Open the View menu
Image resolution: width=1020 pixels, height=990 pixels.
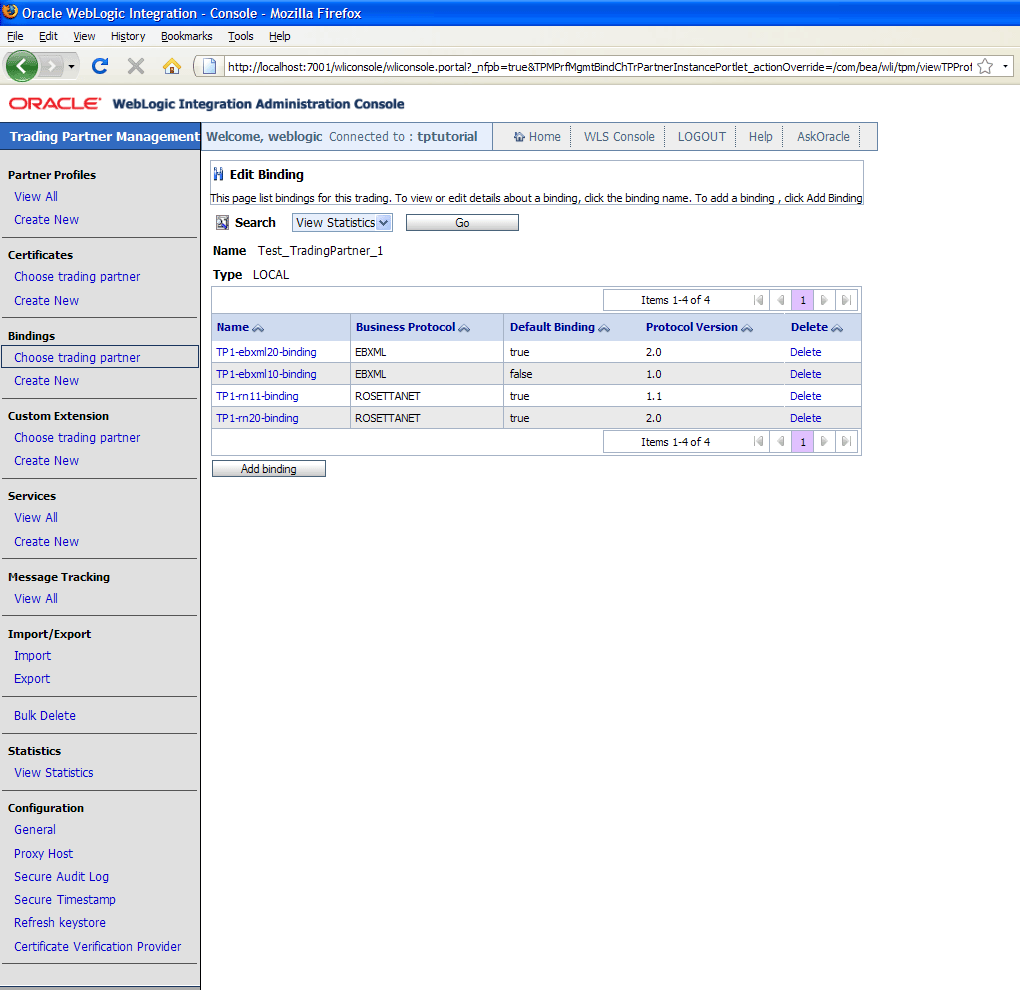tap(84, 36)
